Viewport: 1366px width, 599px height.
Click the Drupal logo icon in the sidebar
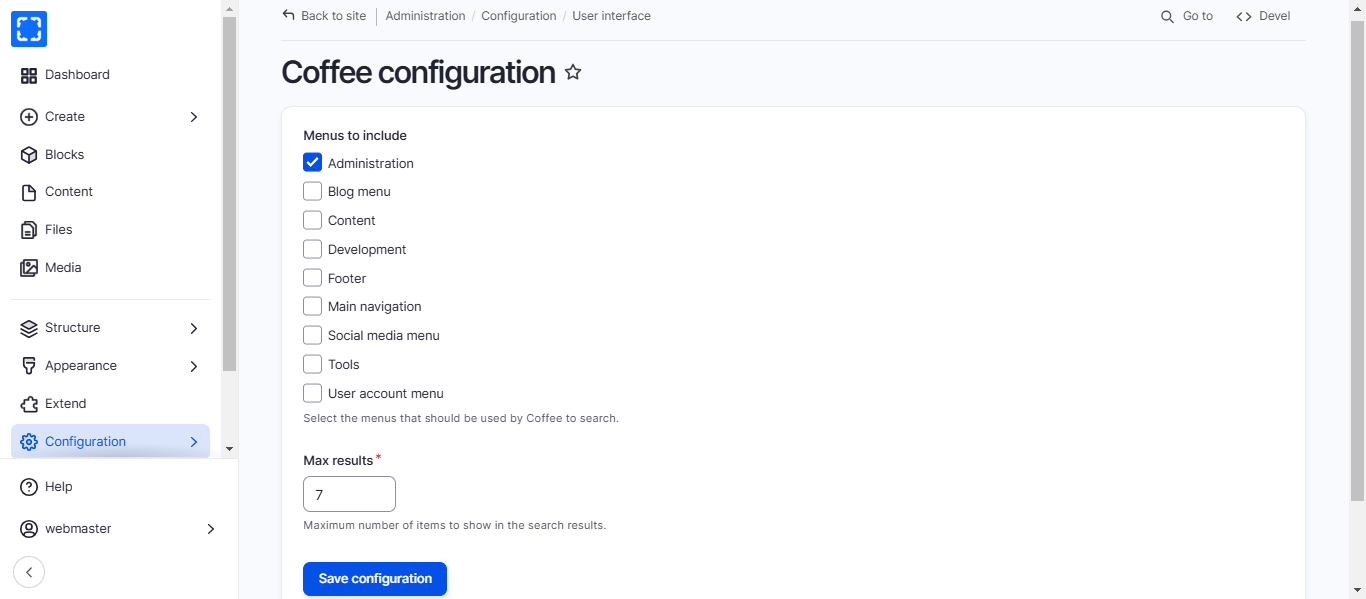[x=29, y=29]
